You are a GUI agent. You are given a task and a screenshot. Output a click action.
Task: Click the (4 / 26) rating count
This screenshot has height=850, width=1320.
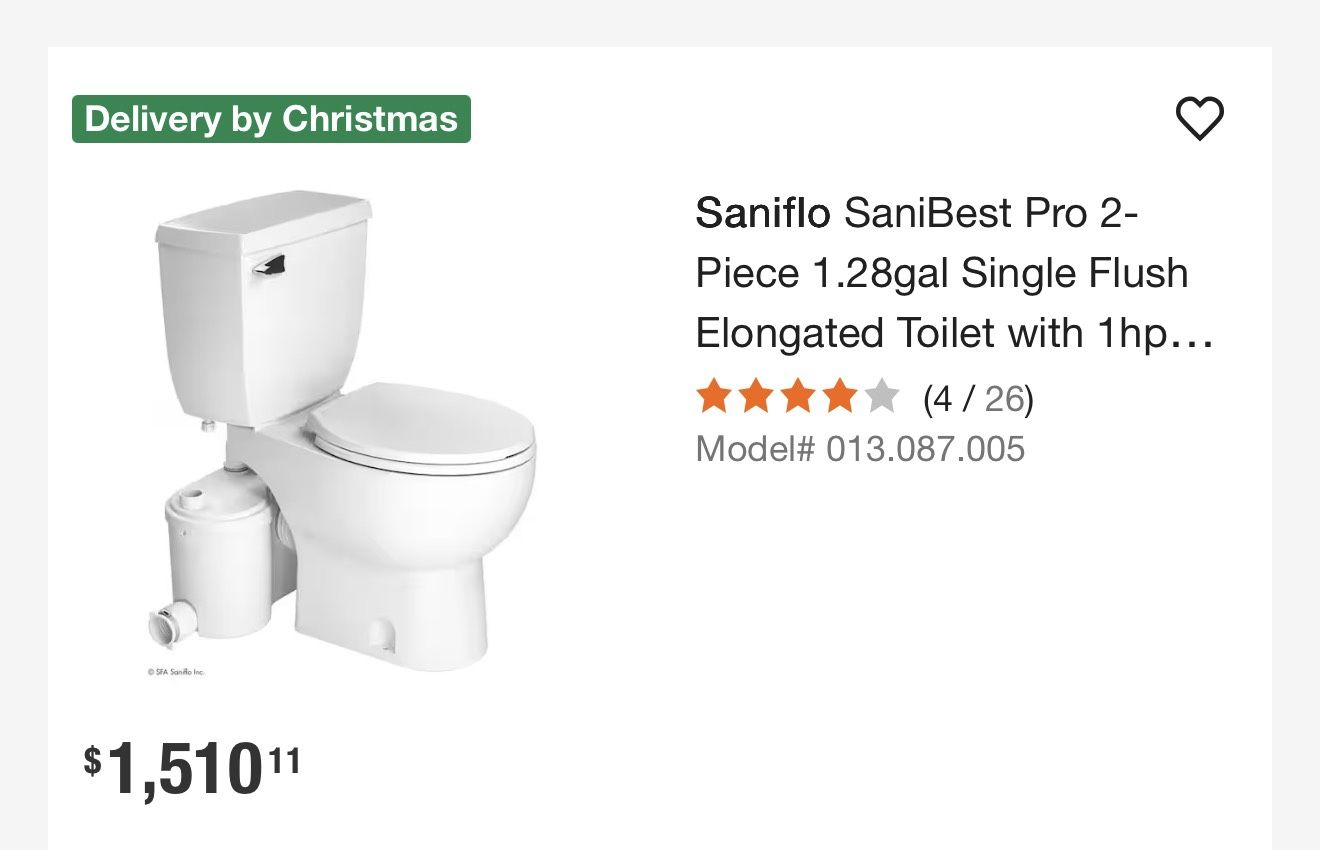pyautogui.click(x=975, y=398)
